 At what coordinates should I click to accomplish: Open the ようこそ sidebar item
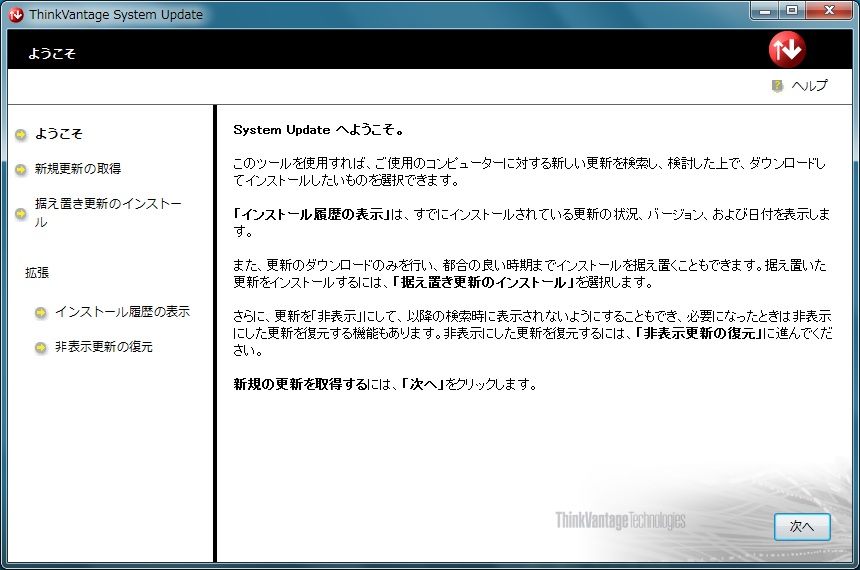click(x=59, y=134)
